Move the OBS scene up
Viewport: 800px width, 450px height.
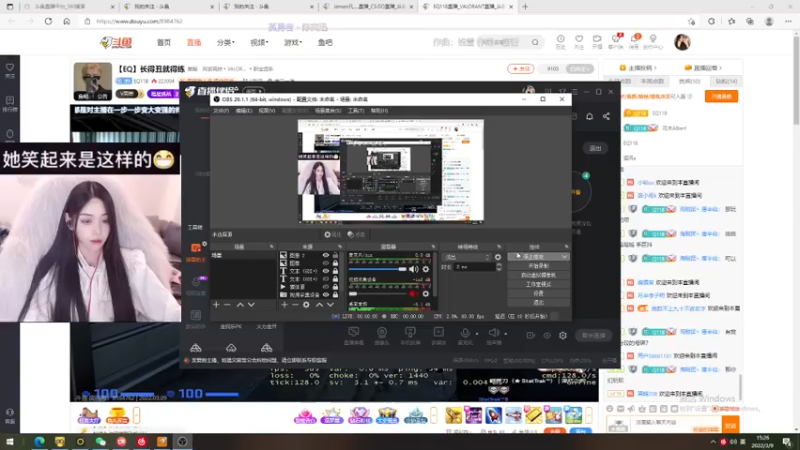[x=240, y=305]
